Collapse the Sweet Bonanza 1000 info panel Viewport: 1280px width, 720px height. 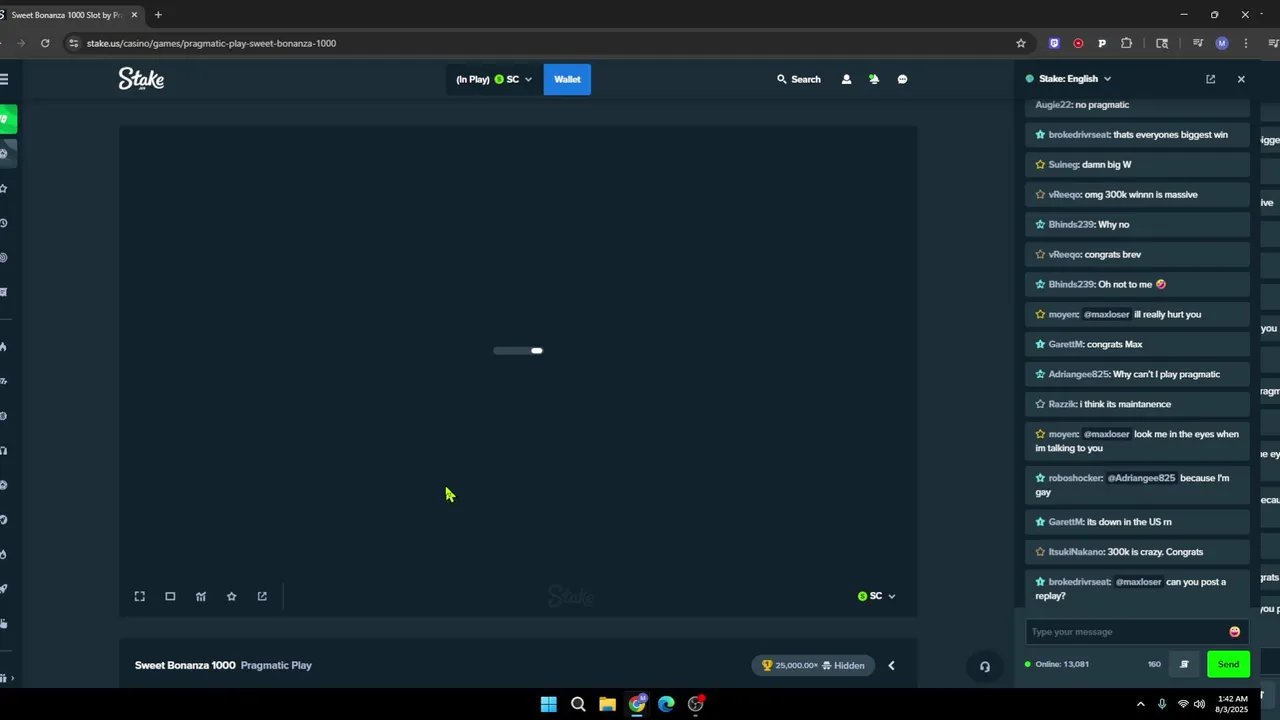click(x=891, y=665)
